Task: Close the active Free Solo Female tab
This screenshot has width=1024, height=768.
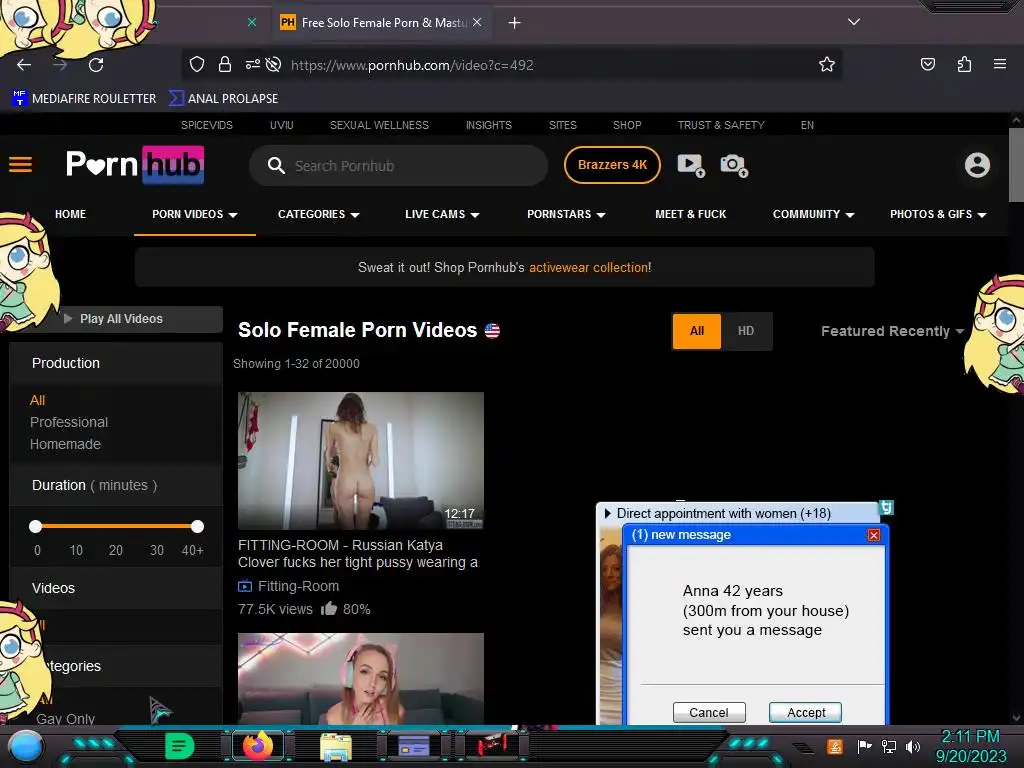Action: pyautogui.click(x=477, y=22)
